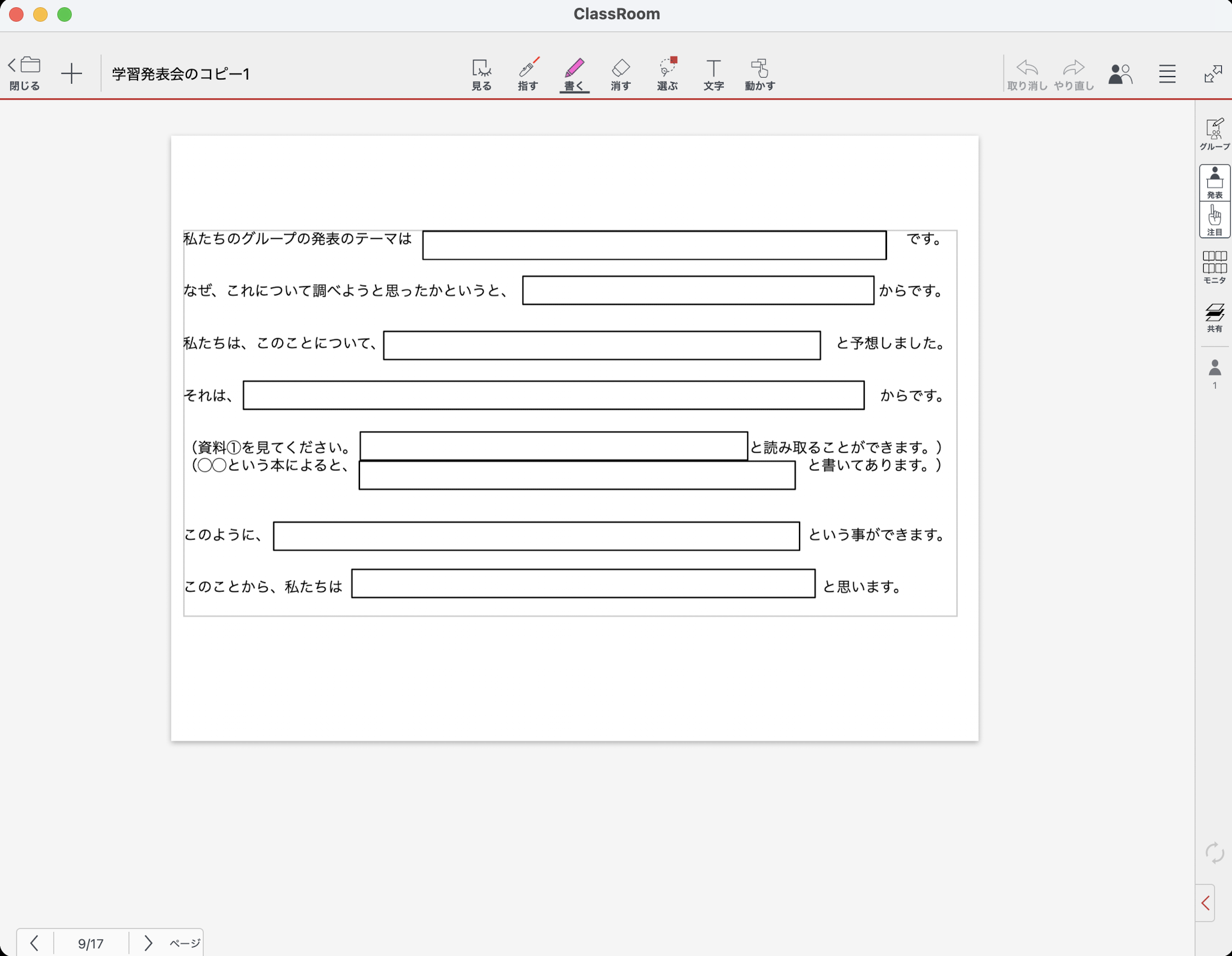Image resolution: width=1232 pixels, height=956 pixels.
Task: Open the ページ page list
Action: 185,942
